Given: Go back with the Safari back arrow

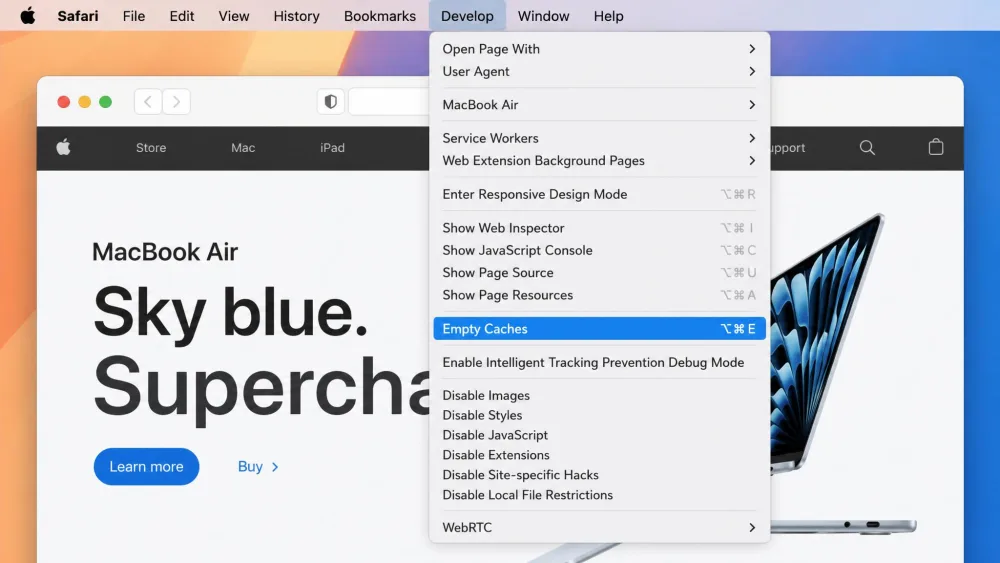Looking at the screenshot, I should [x=148, y=101].
